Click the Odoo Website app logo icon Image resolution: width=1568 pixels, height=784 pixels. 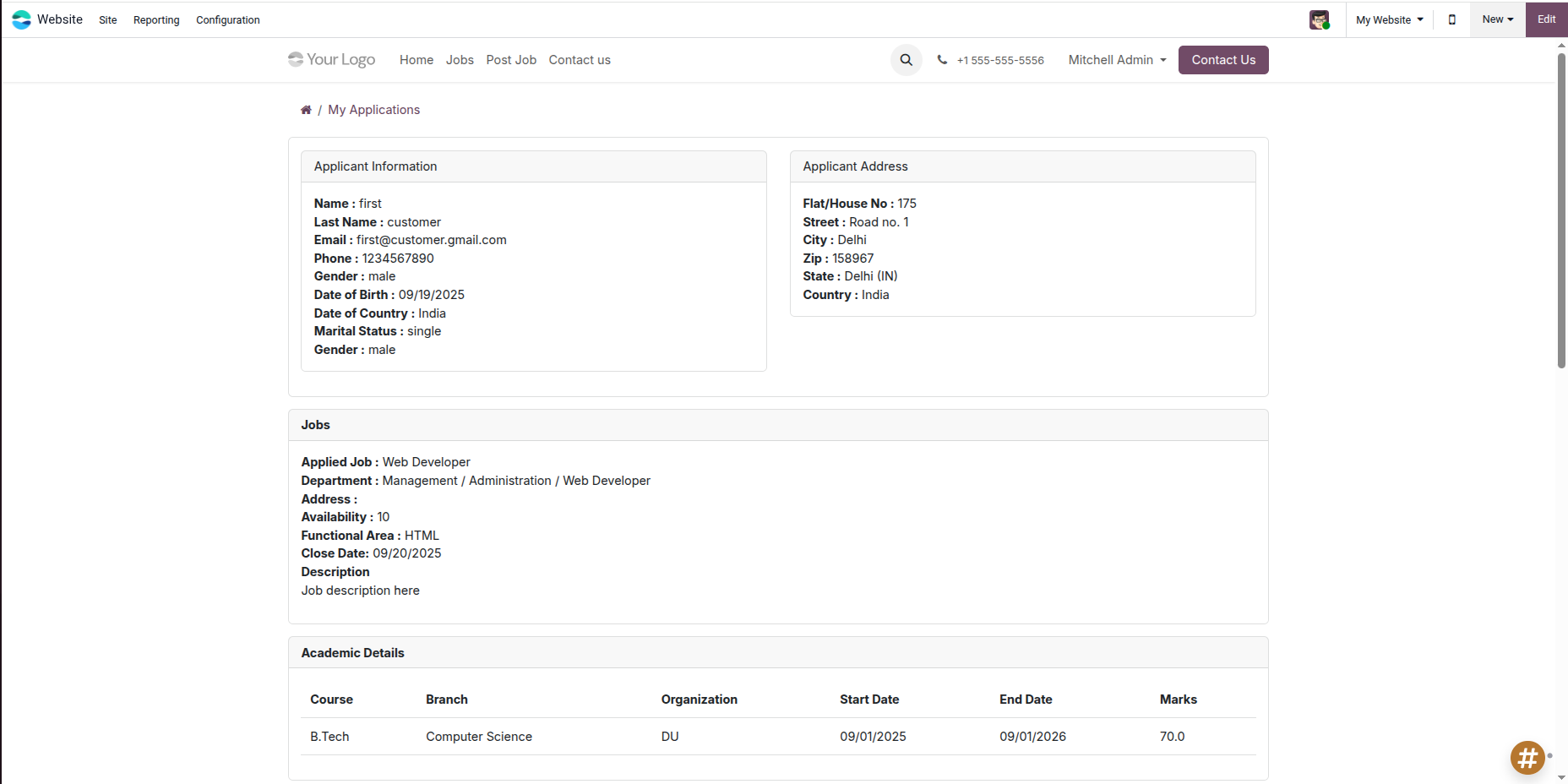click(21, 19)
